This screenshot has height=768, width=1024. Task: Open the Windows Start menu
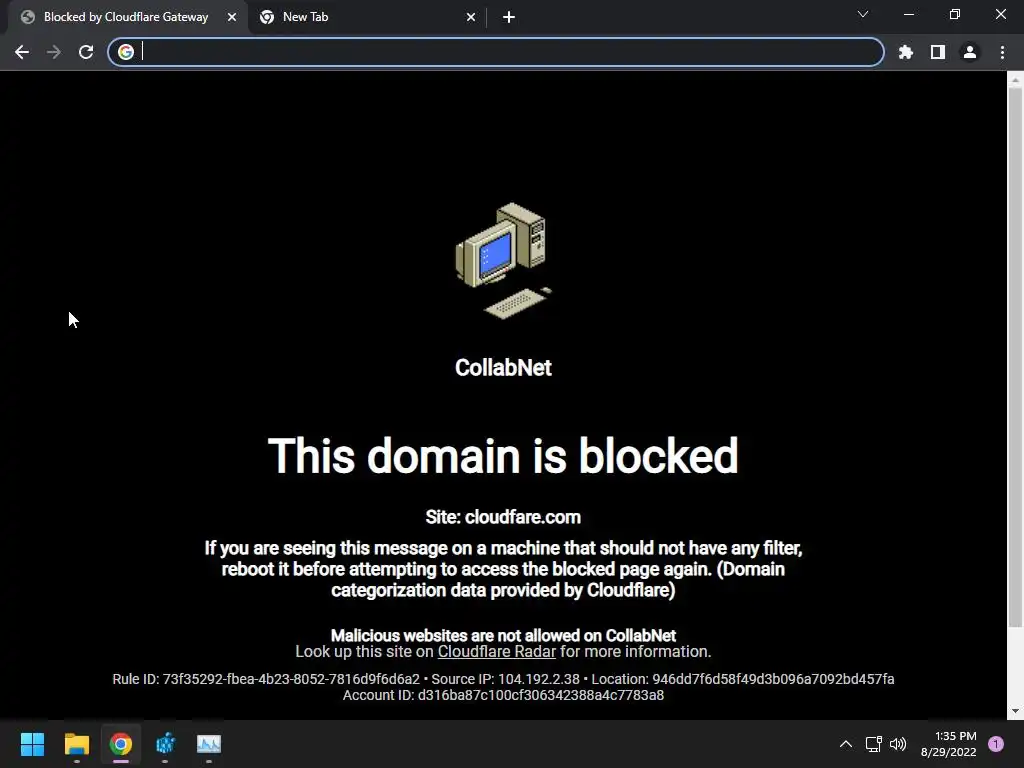click(x=32, y=744)
